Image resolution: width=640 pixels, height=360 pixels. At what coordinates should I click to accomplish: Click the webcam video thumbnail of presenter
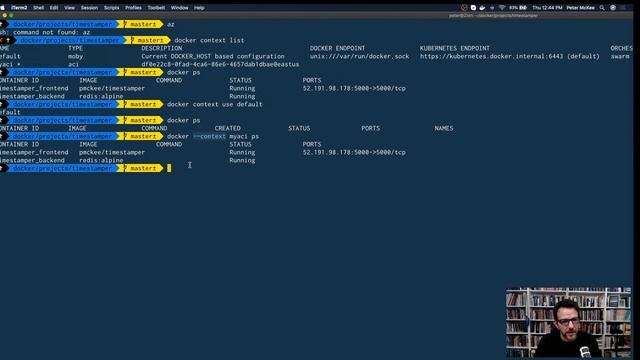[x=569, y=322]
